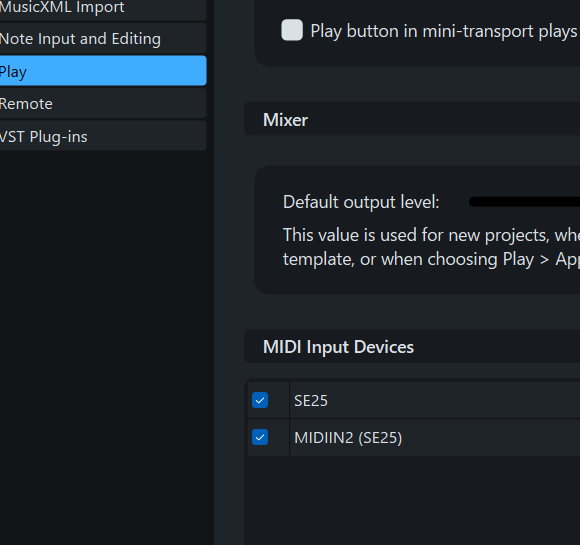Switch to the Remote preferences page

pos(103,103)
